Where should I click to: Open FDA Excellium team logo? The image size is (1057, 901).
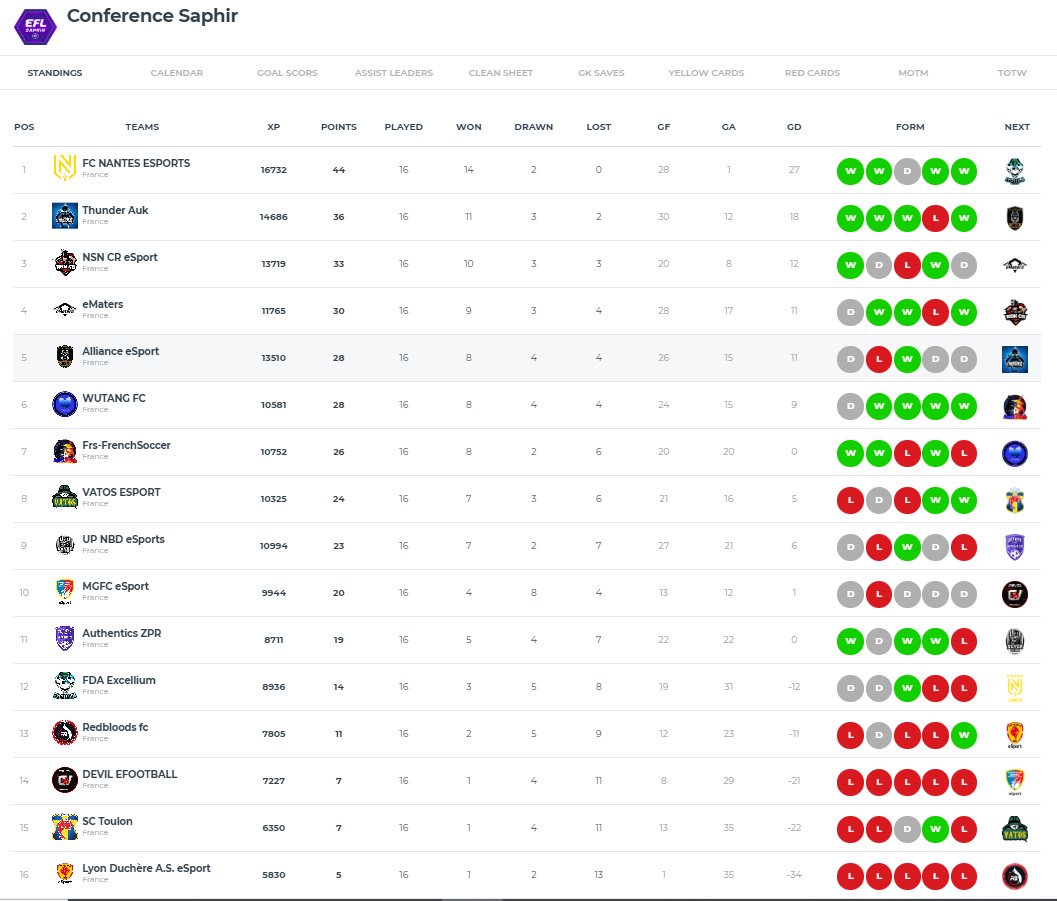[x=65, y=686]
